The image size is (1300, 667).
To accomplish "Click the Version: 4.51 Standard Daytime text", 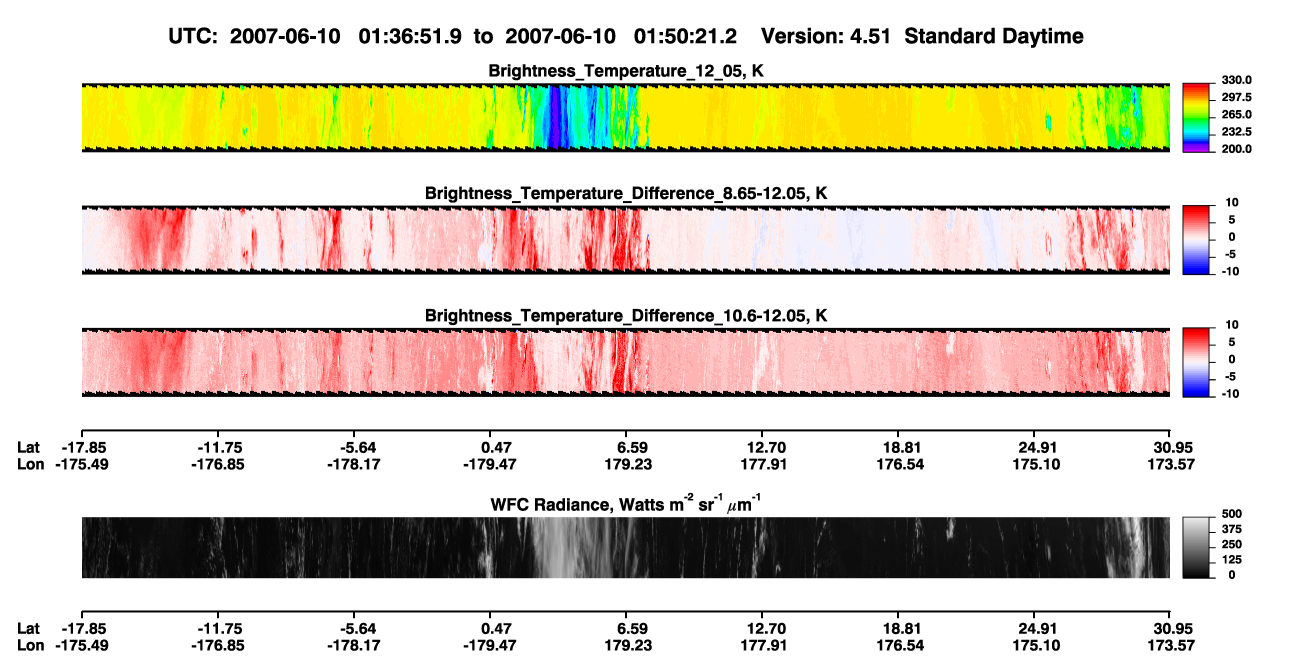I will click(922, 36).
